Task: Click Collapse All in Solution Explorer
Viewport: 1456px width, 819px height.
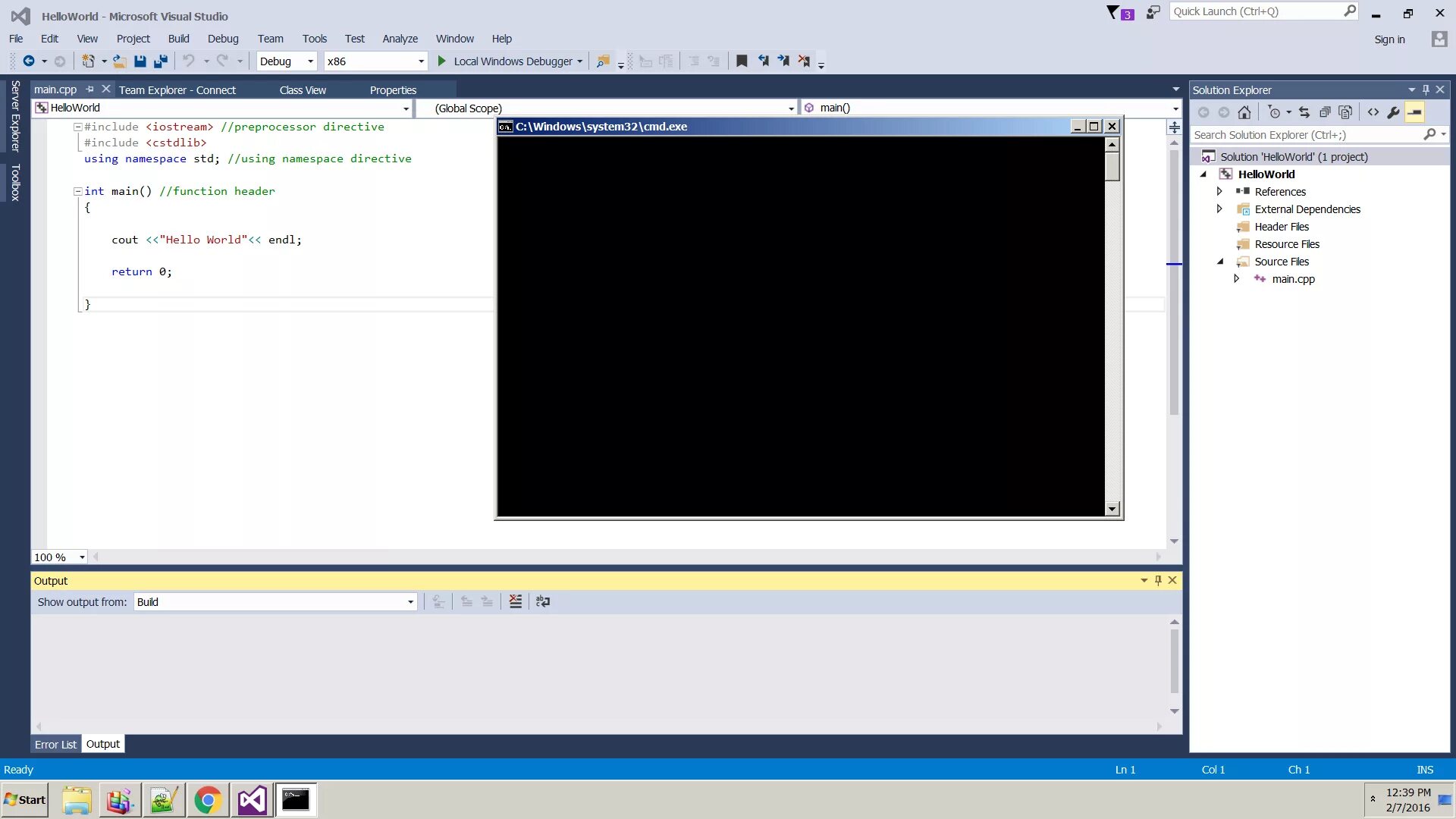Action: (1325, 112)
